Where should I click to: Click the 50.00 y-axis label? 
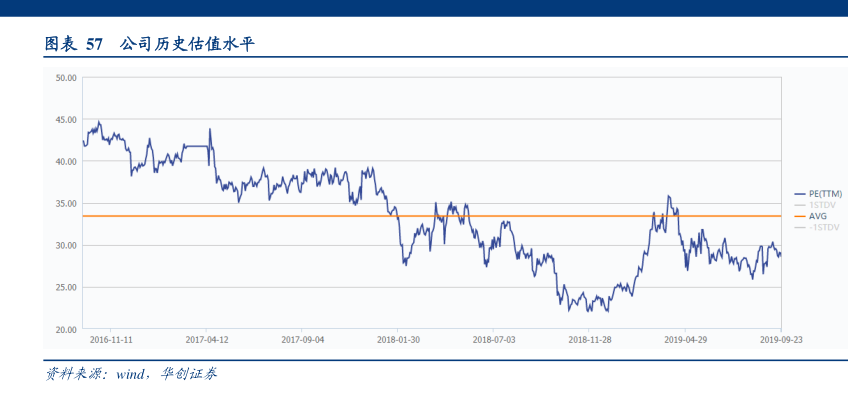pyautogui.click(x=67, y=77)
